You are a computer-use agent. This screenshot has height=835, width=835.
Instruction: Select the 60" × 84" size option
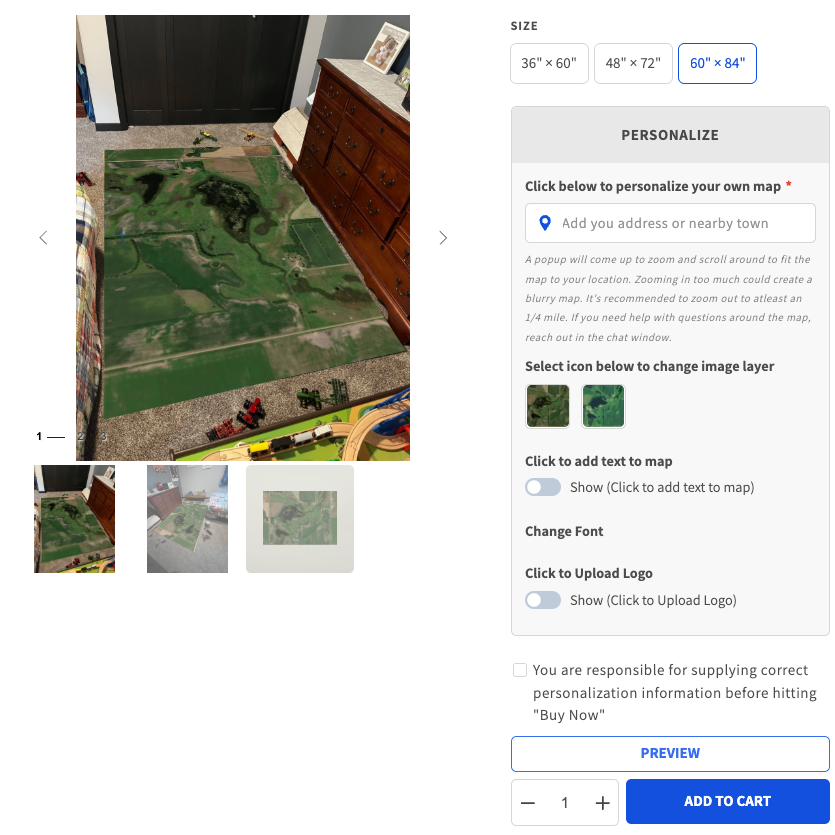pos(717,63)
